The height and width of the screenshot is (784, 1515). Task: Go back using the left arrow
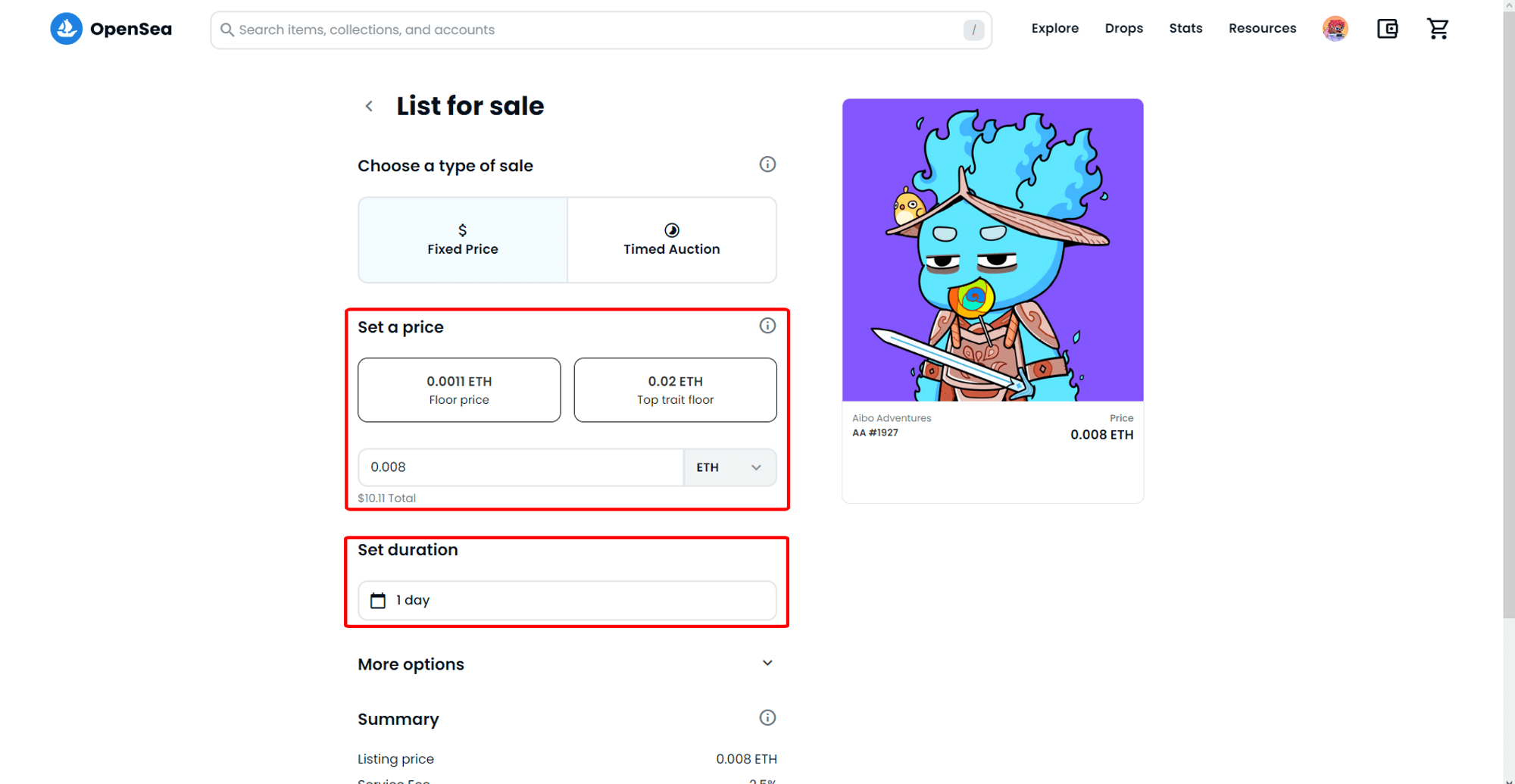point(369,106)
